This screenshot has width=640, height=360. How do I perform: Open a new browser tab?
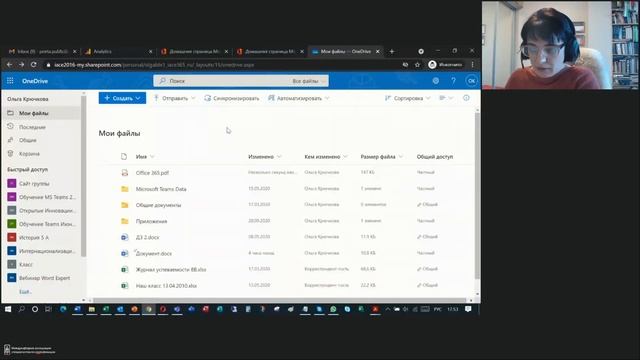392,51
